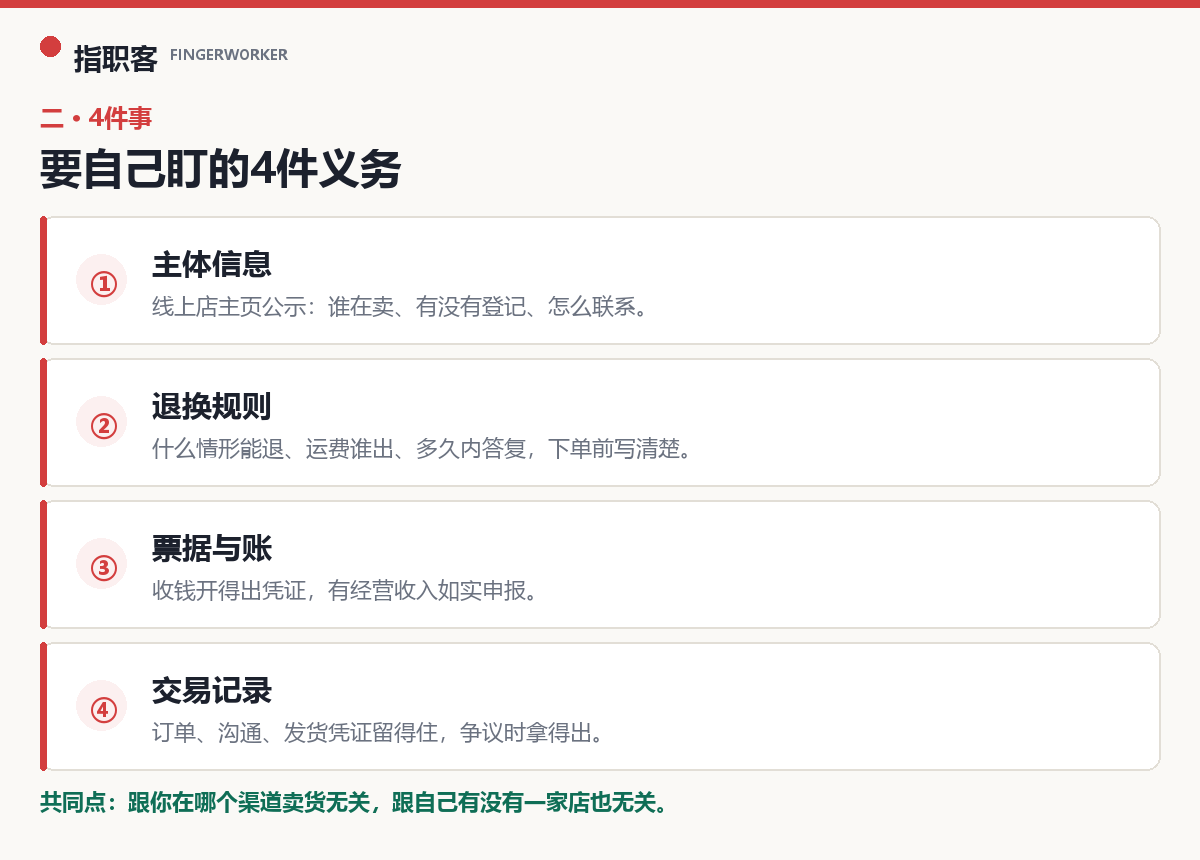Click the description starting 订单、沟通、发货凭证
This screenshot has height=860, width=1200.
coord(380,733)
